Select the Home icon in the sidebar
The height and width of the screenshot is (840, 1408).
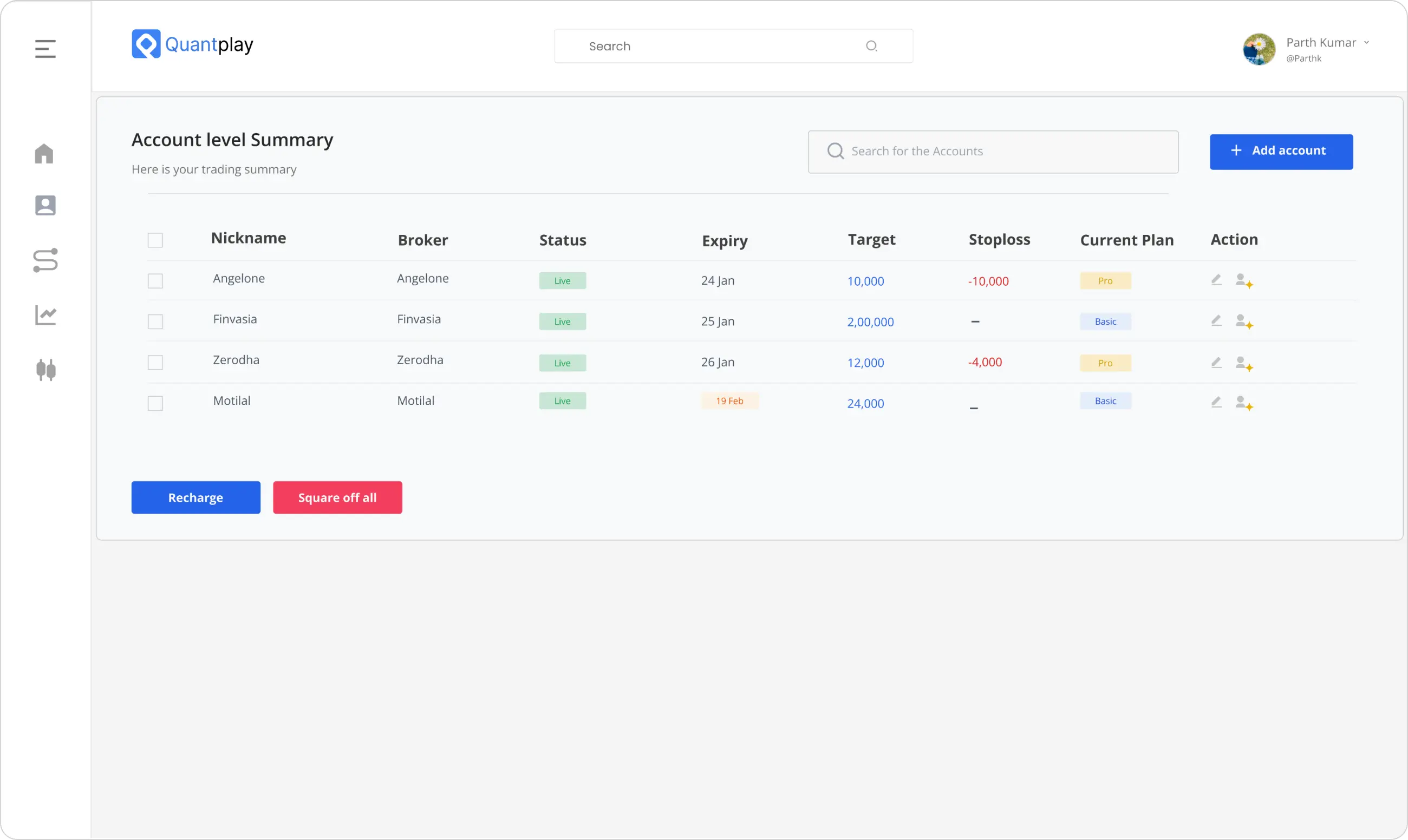45,154
